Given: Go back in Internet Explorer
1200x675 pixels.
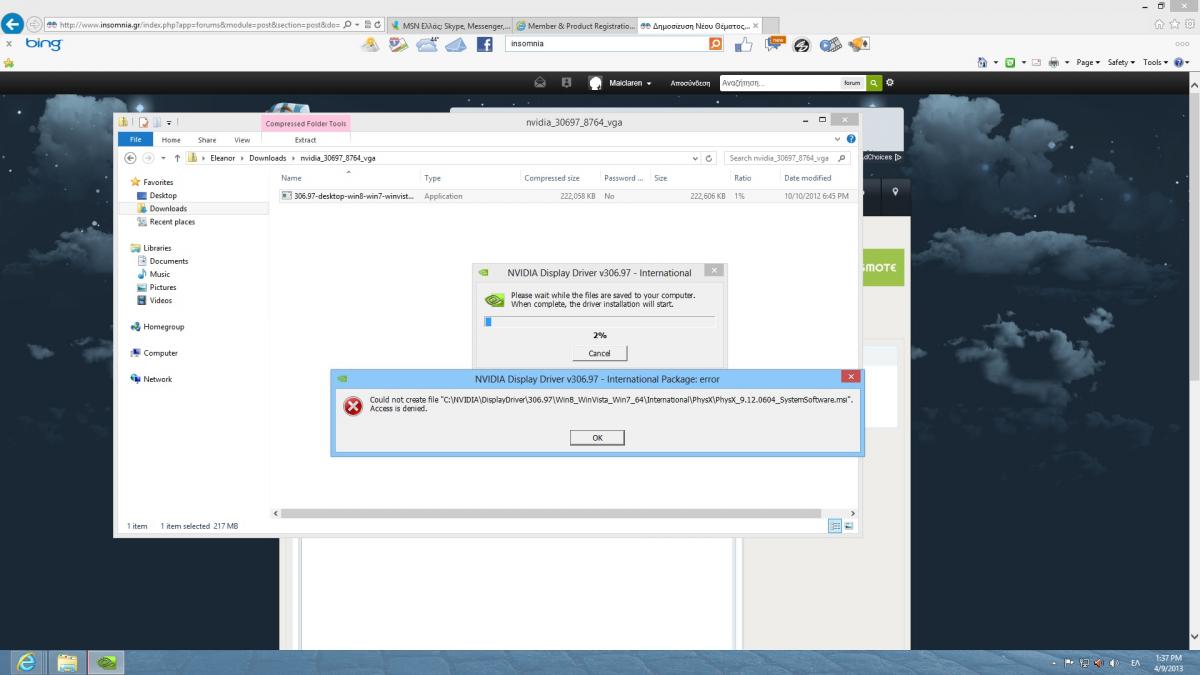Looking at the screenshot, I should 13,25.
